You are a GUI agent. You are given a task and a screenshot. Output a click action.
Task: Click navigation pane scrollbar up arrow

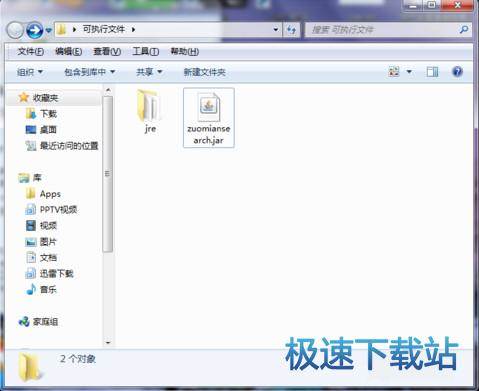pos(108,90)
